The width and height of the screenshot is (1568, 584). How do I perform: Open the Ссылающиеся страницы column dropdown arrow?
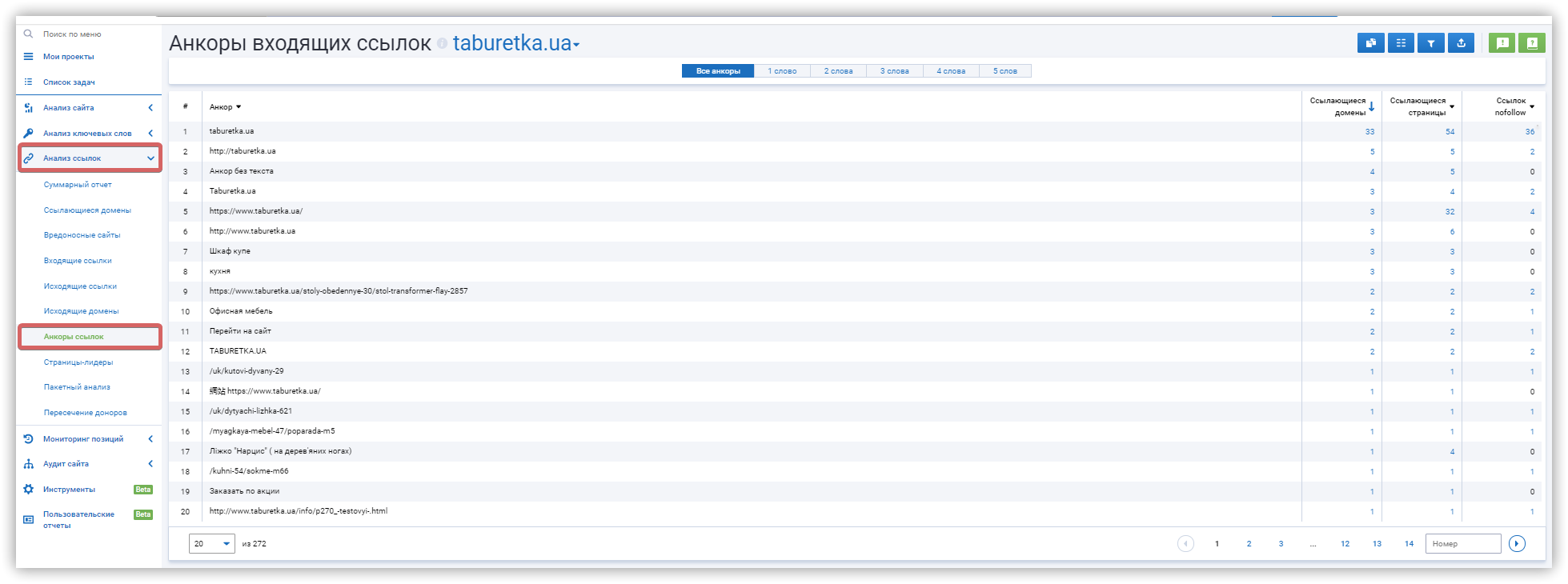coord(1452,107)
